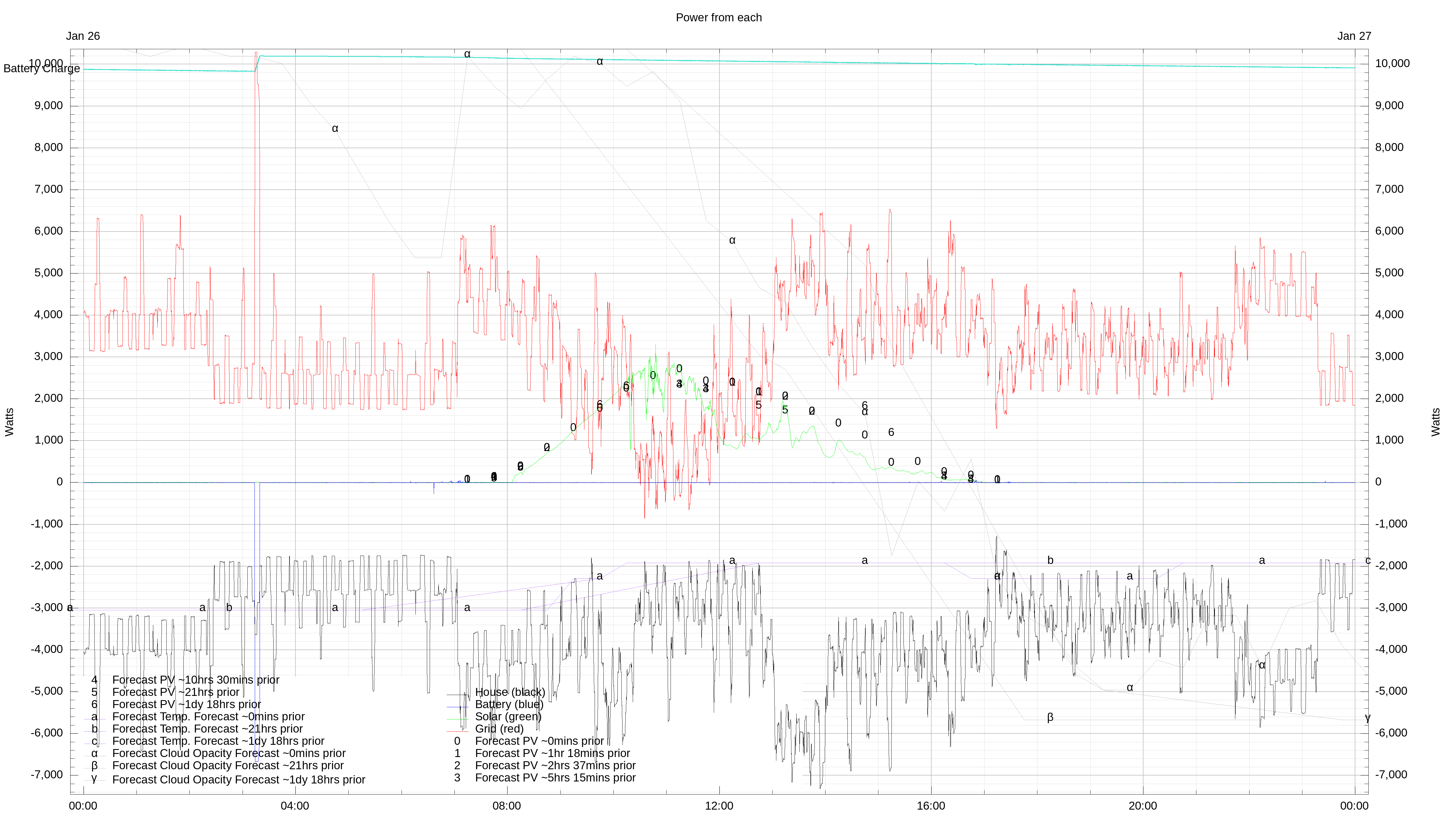Click the β marker for Cloud Opacity ~21hrs prior

pyautogui.click(x=94, y=766)
